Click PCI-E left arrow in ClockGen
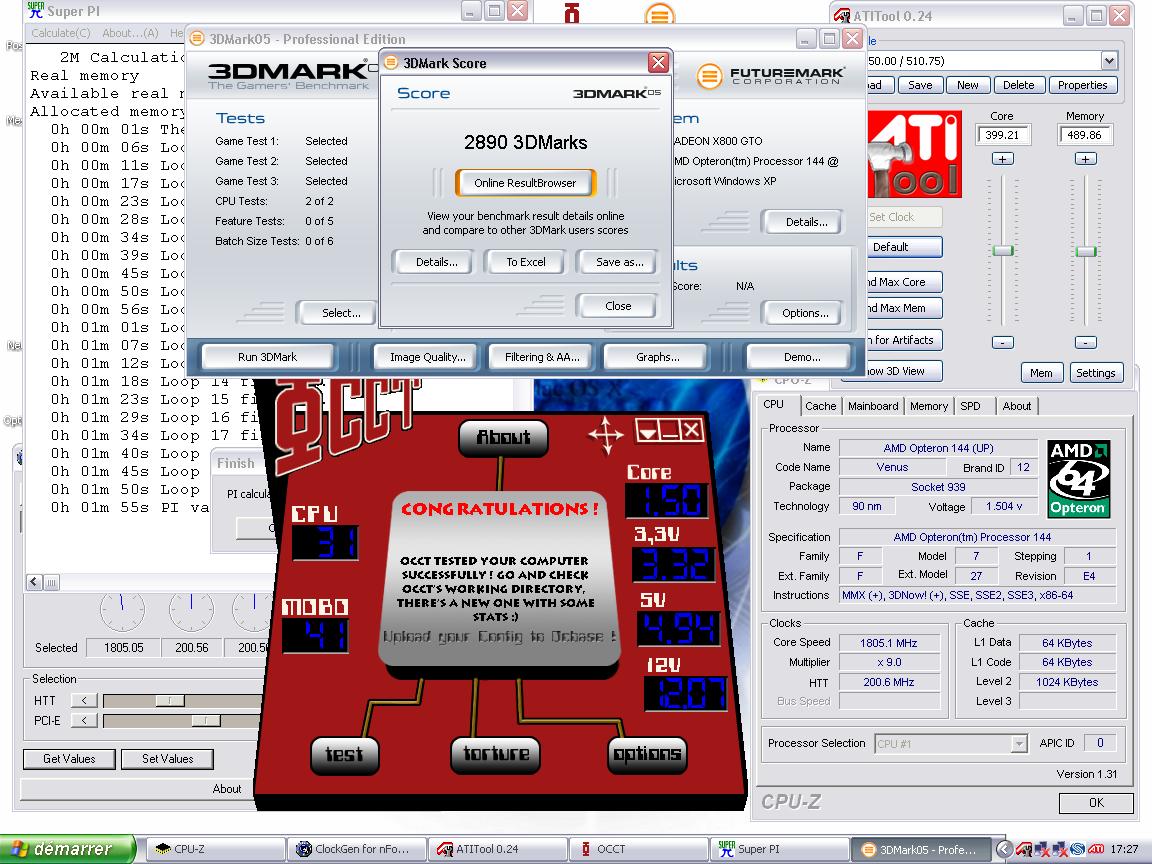1152x864 pixels. click(84, 720)
